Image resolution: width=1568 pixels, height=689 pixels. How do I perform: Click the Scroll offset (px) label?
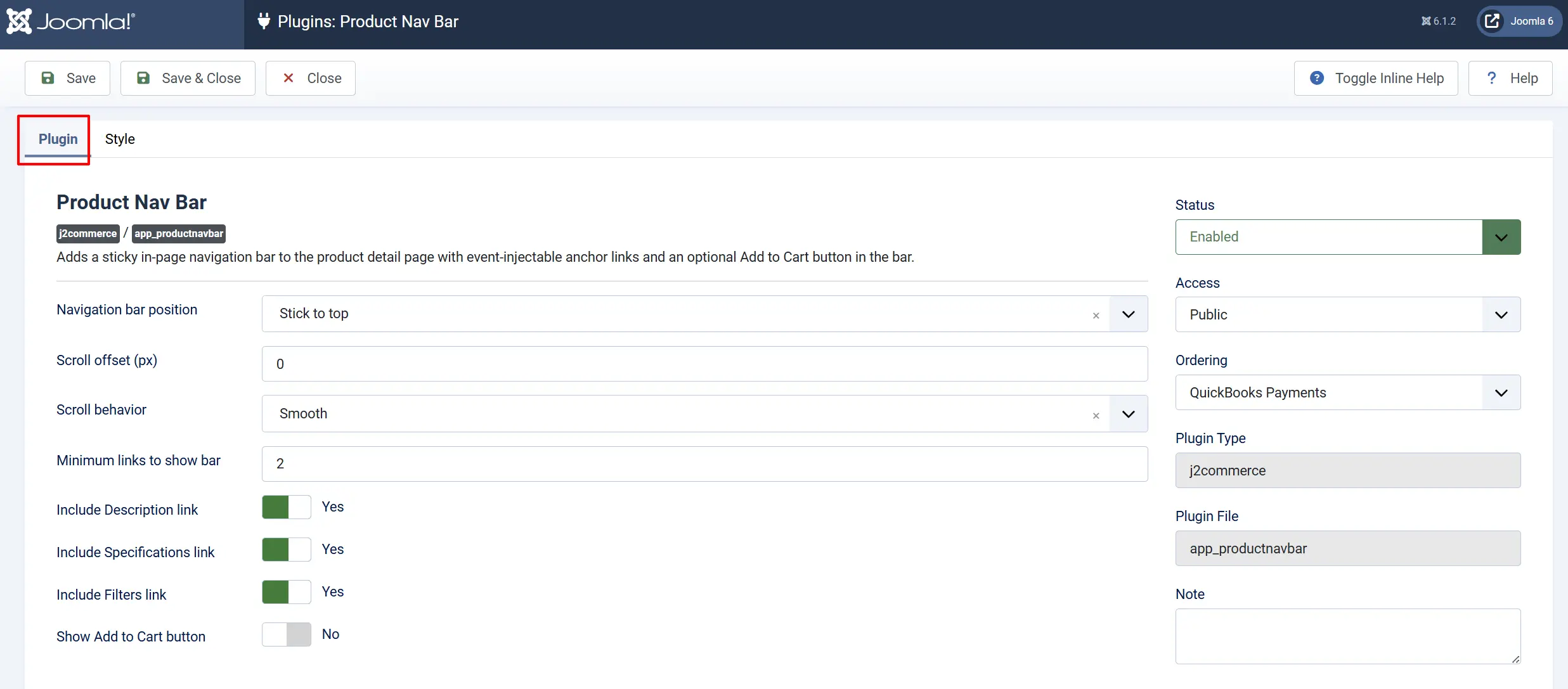click(x=107, y=360)
